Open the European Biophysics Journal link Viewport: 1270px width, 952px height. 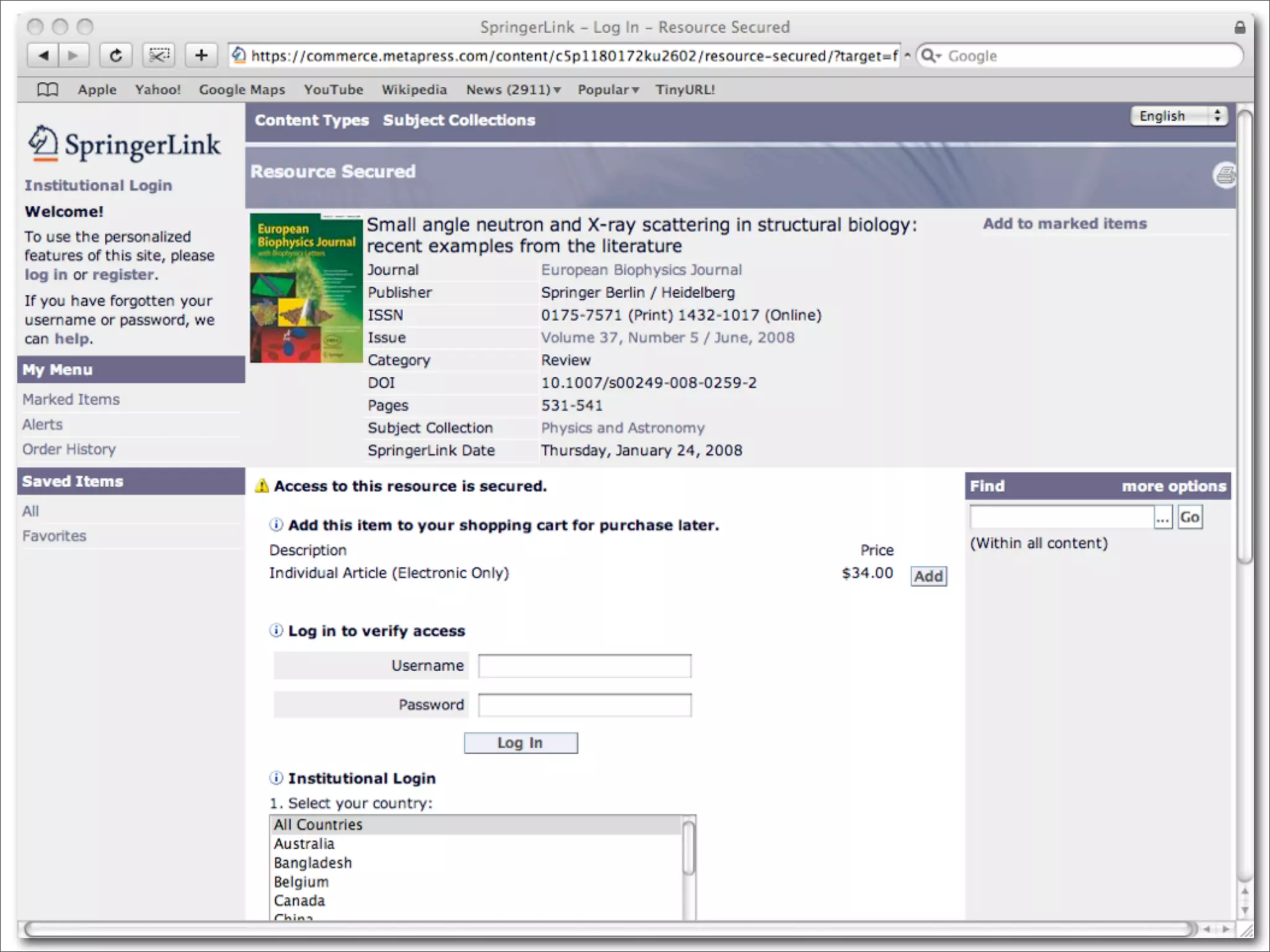(x=641, y=270)
